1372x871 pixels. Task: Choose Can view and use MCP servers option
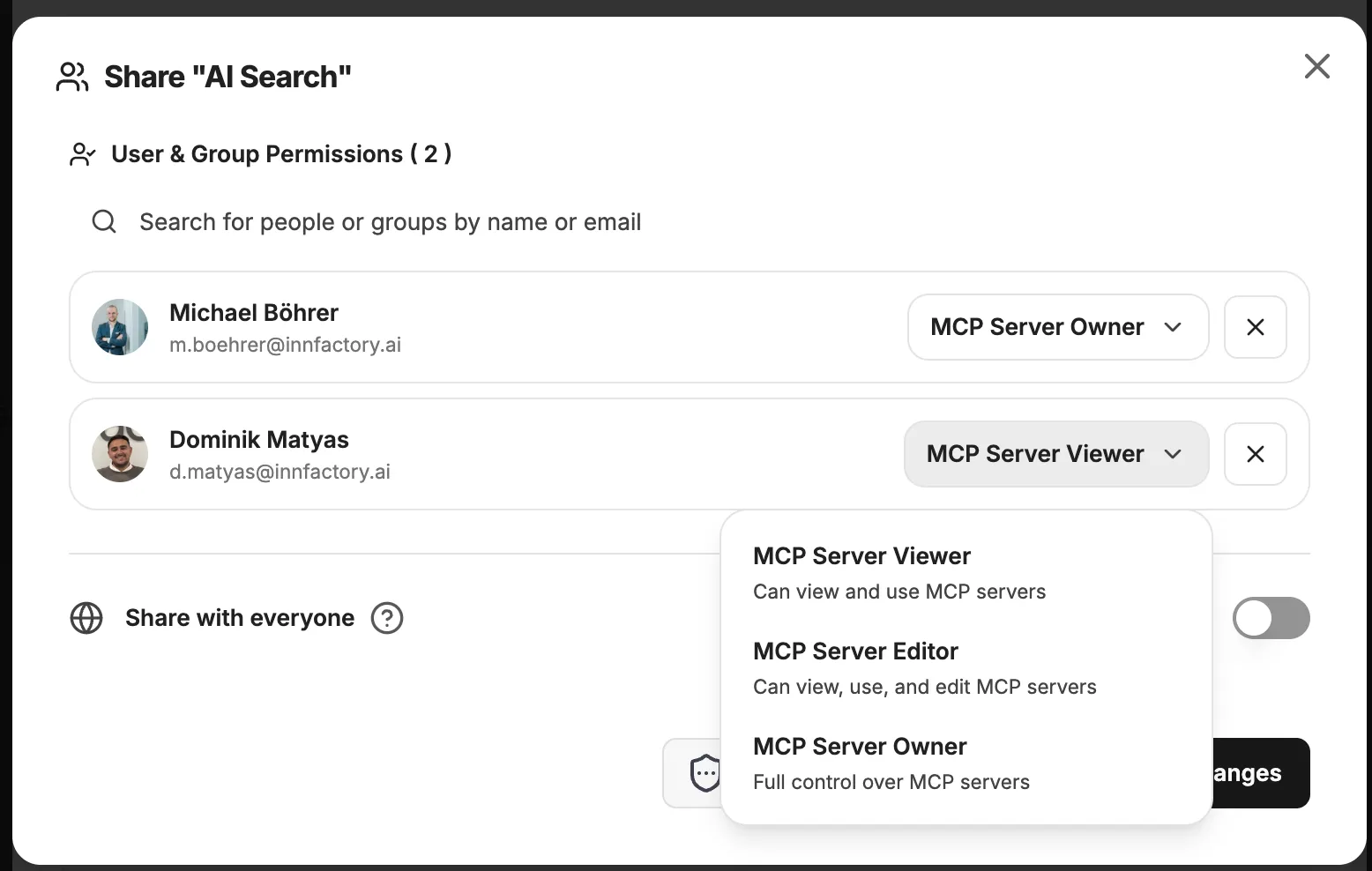pos(899,592)
